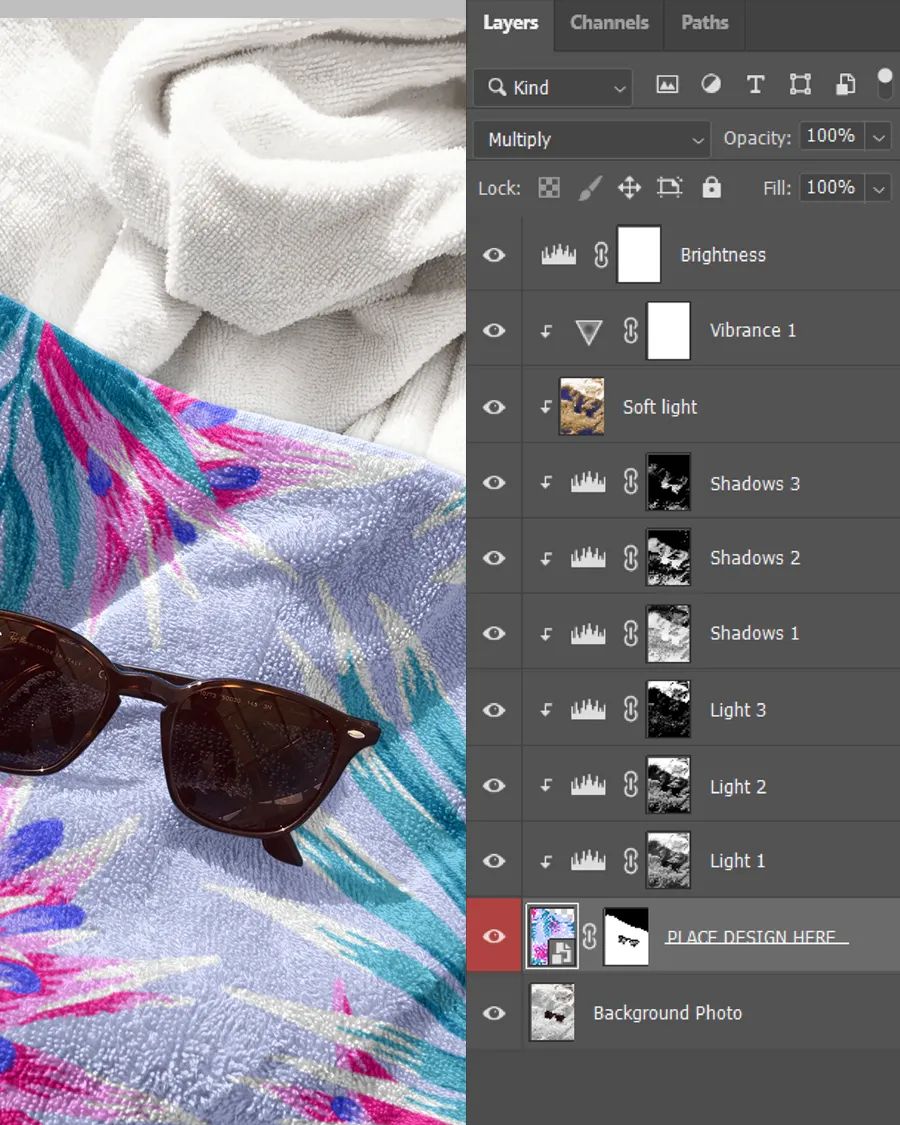Select the Shadows 1 layer mask thumbnail
Screen dimensions: 900x1125
(668, 634)
